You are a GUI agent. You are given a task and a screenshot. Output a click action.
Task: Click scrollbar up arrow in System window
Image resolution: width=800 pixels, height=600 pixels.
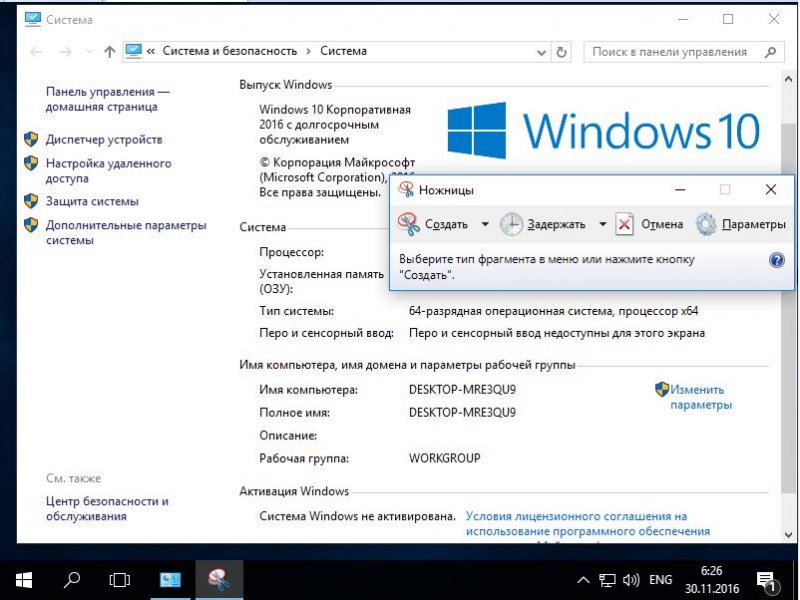click(788, 79)
